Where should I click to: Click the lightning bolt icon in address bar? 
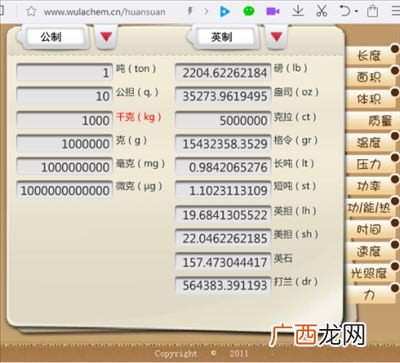190,12
